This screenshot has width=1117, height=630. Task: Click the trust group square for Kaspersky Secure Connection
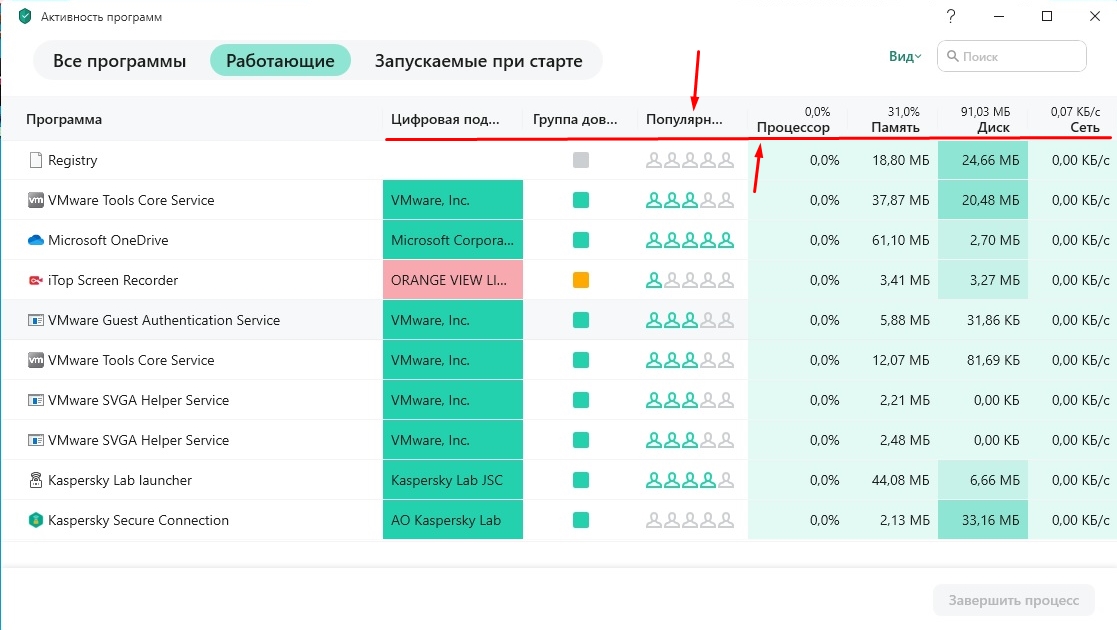click(x=581, y=520)
